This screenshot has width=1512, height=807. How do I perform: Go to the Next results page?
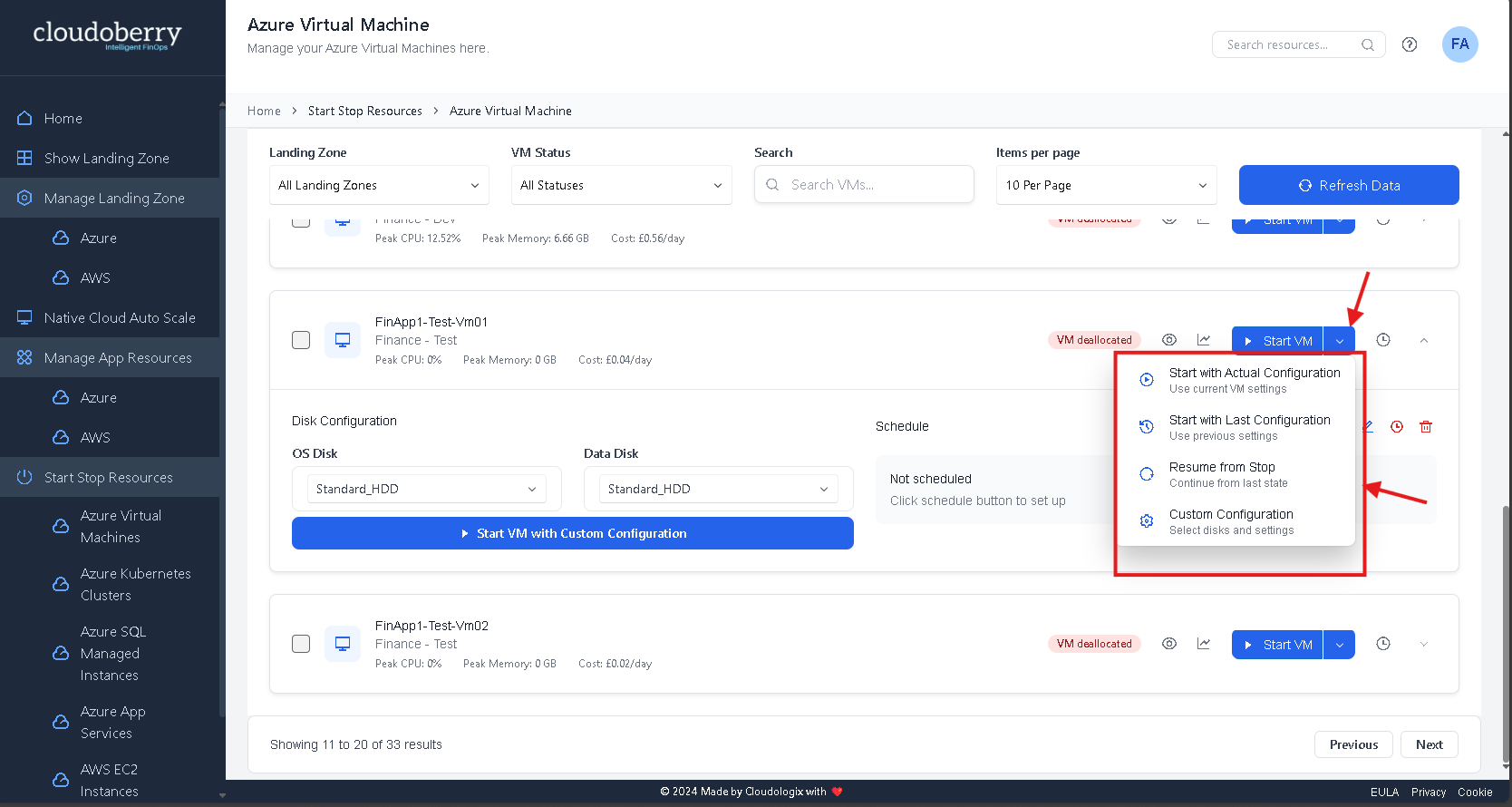tap(1430, 744)
